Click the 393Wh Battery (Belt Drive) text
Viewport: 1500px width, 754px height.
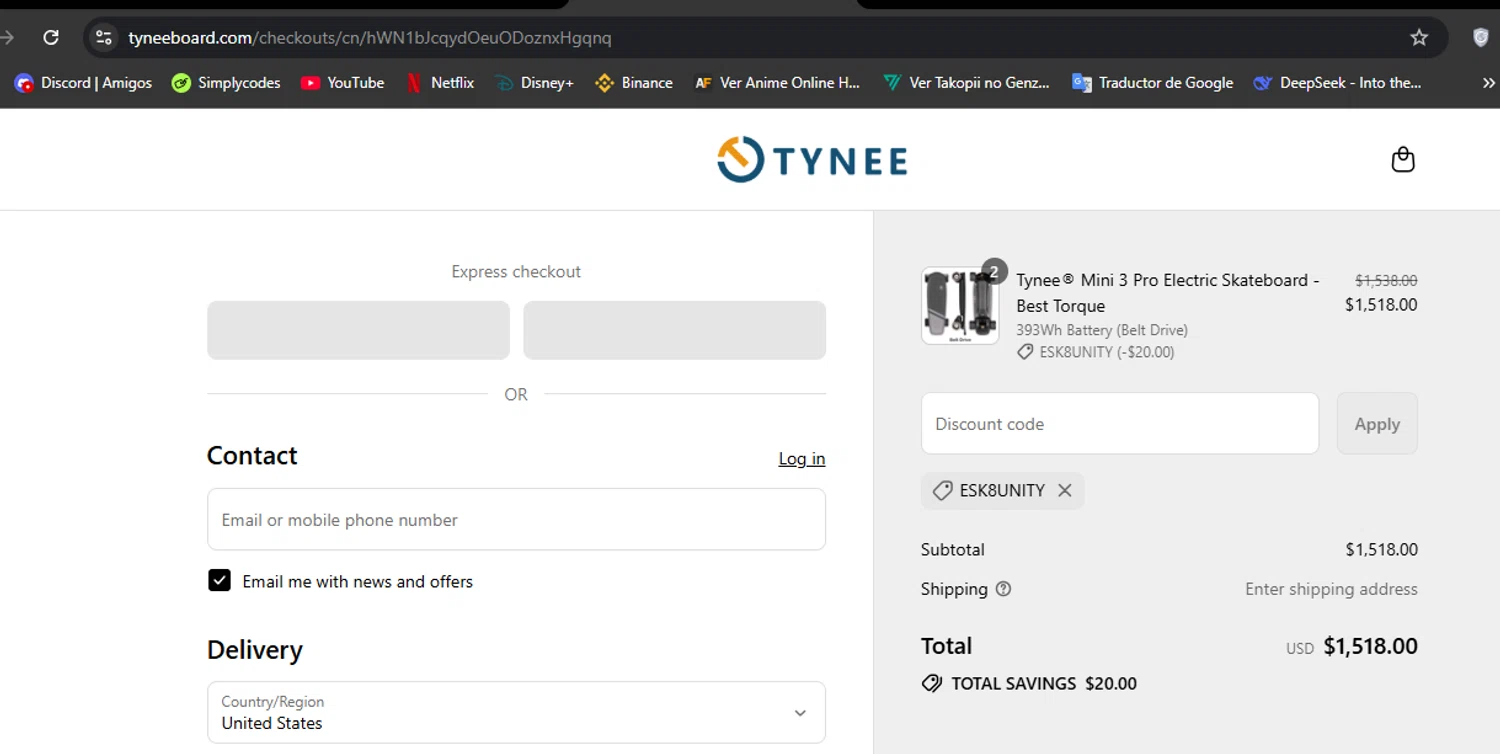pyautogui.click(x=1102, y=330)
